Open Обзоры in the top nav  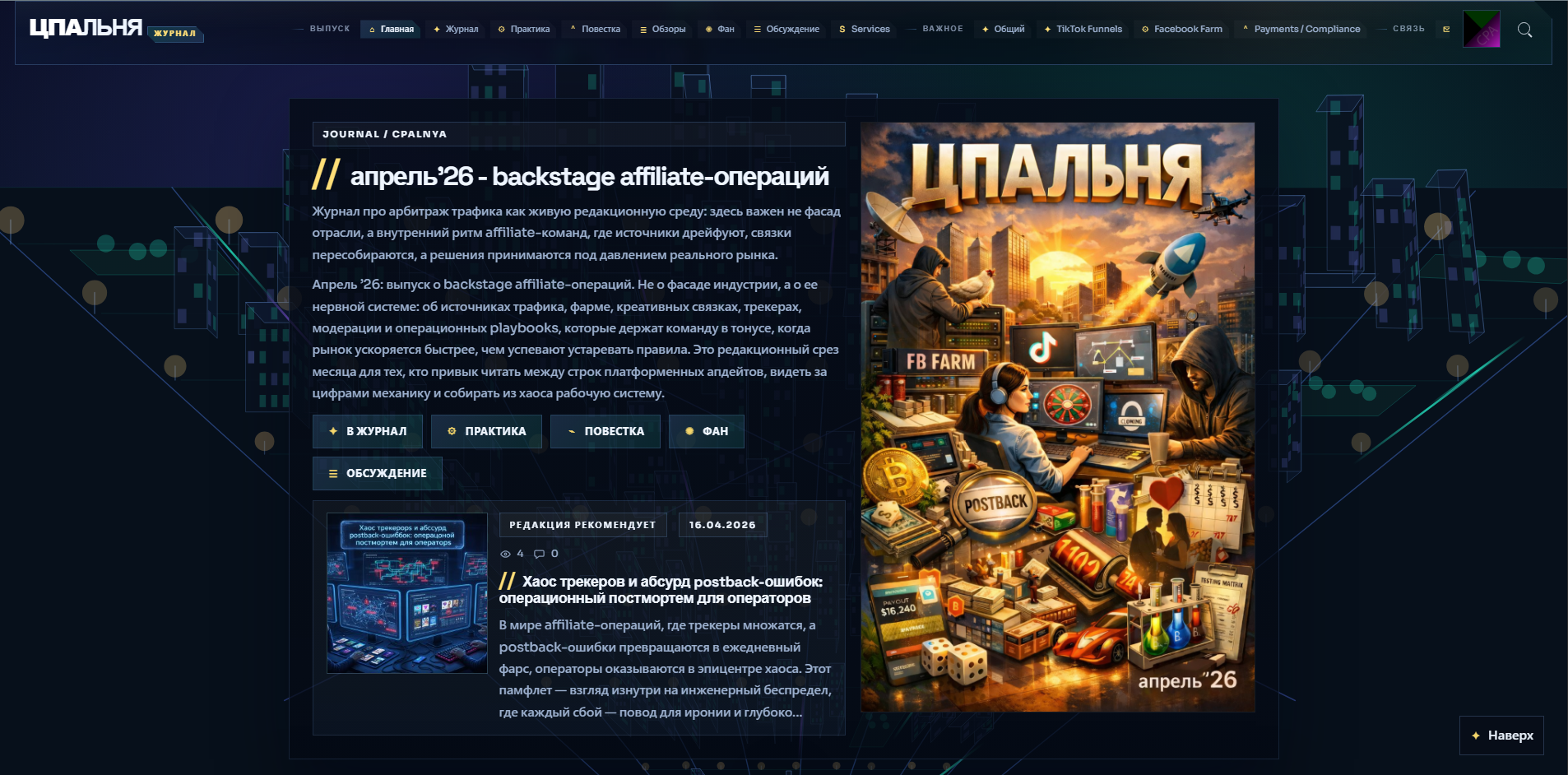point(662,29)
